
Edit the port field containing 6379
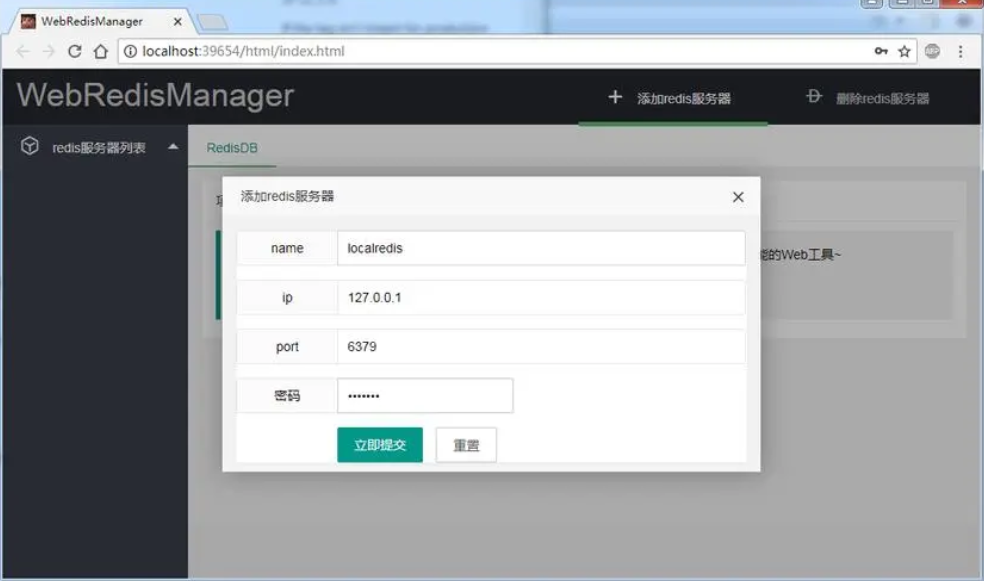[541, 346]
